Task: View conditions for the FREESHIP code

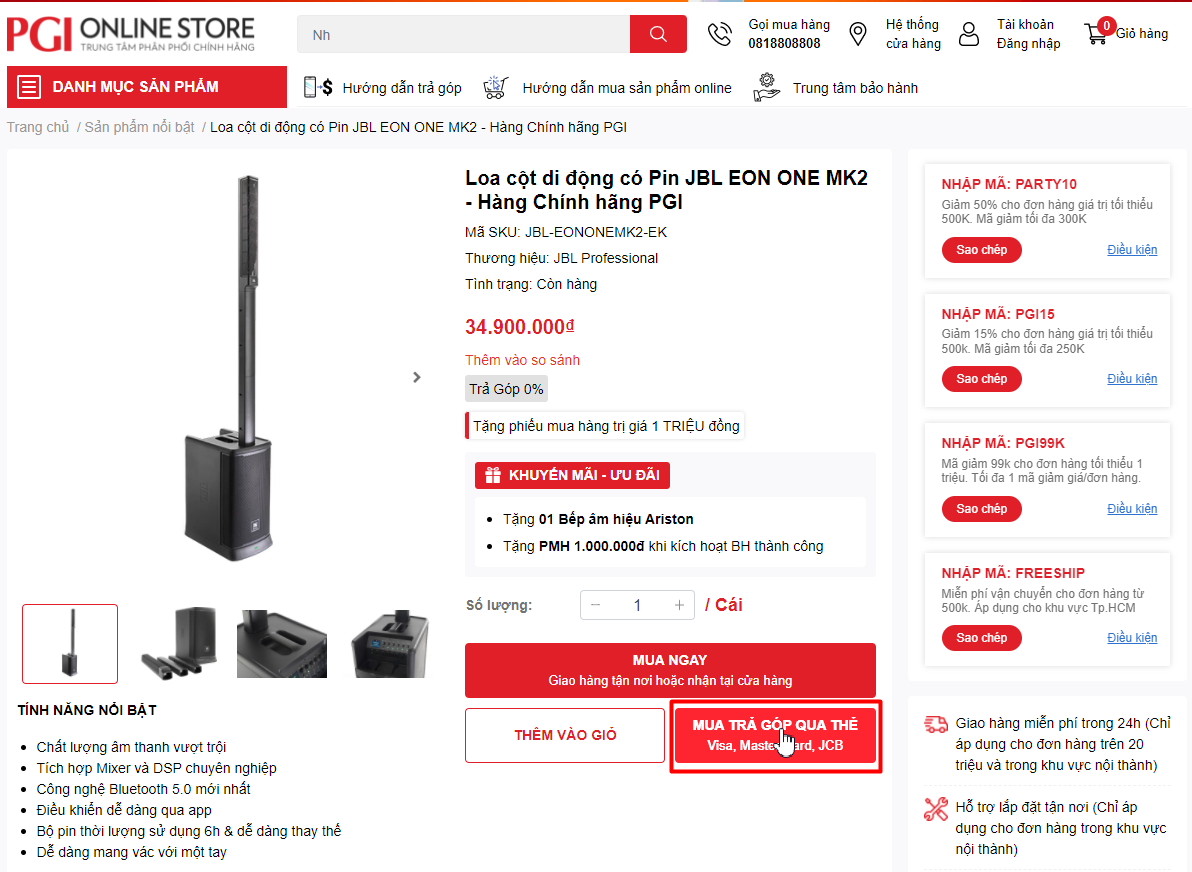Action: point(1132,638)
